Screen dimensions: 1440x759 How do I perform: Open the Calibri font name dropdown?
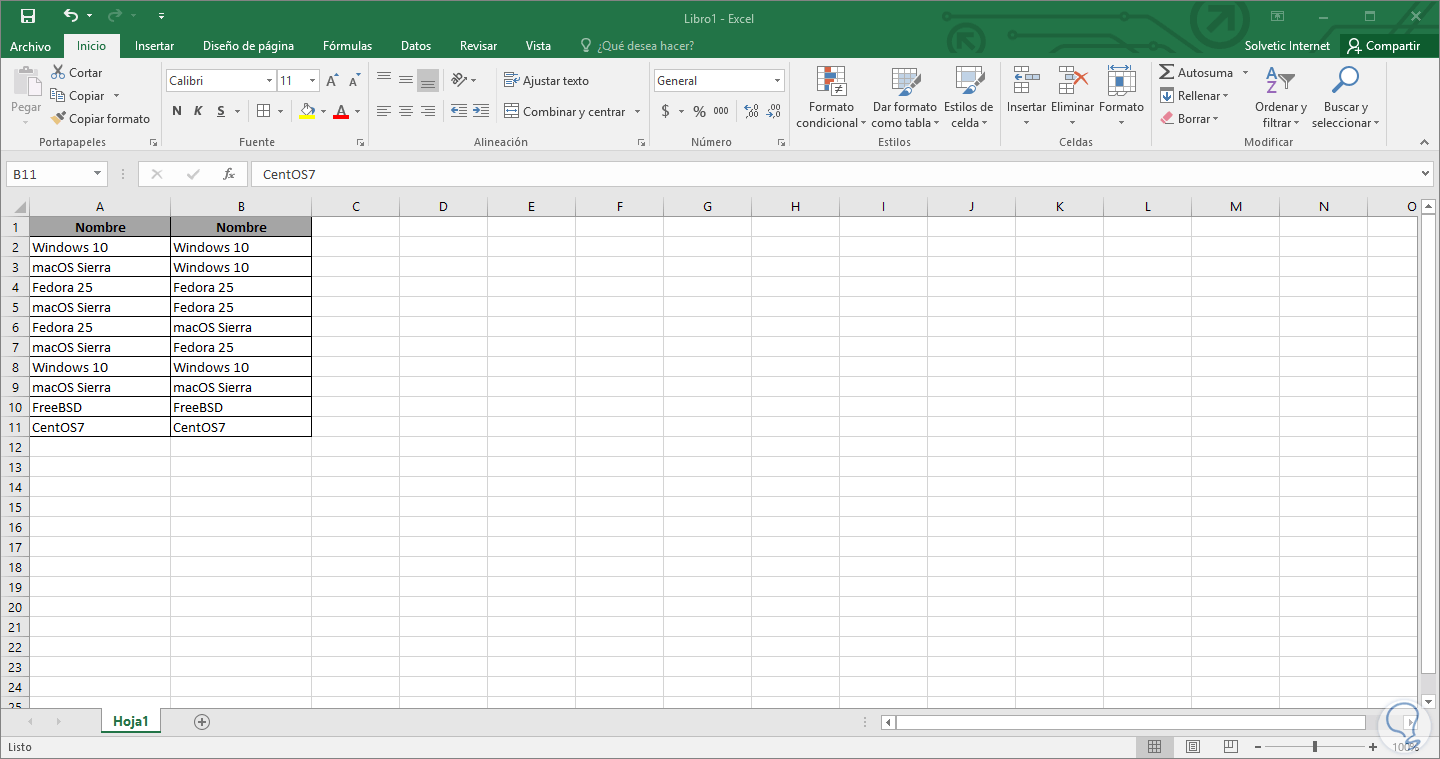pyautogui.click(x=269, y=81)
